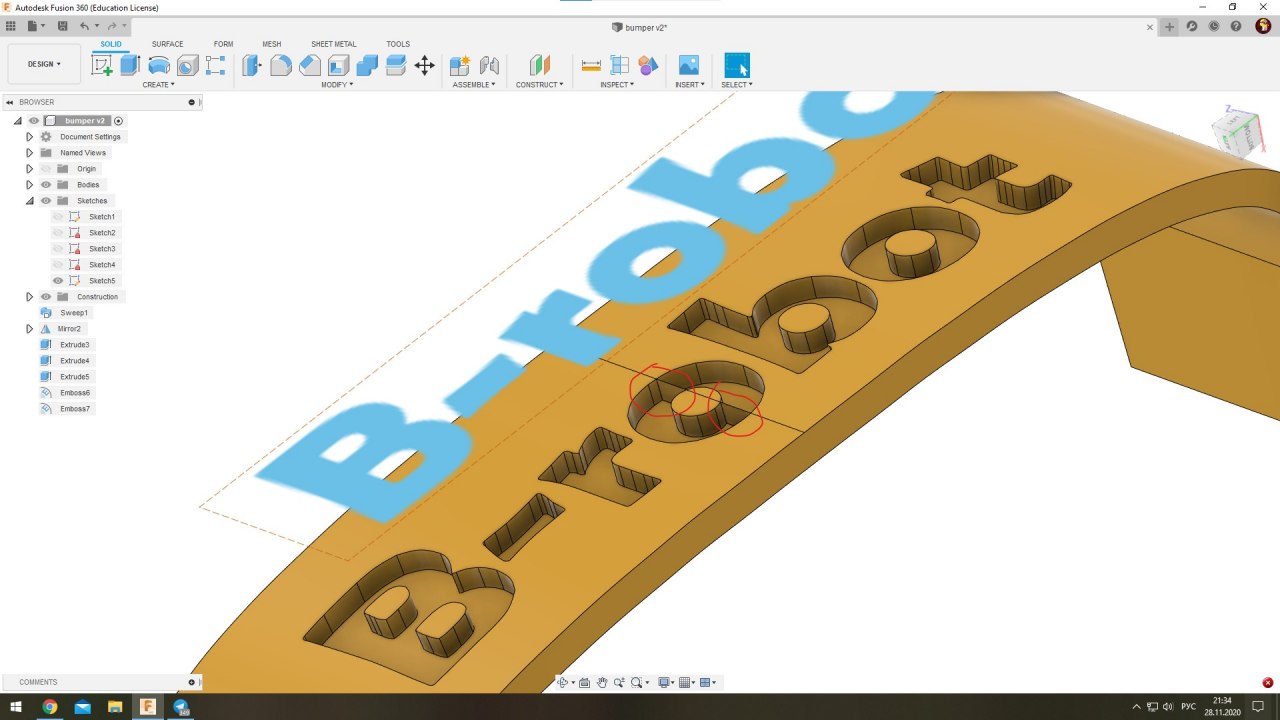Viewport: 1280px width, 720px height.
Task: Hide the Sketches folder
Action: point(46,201)
